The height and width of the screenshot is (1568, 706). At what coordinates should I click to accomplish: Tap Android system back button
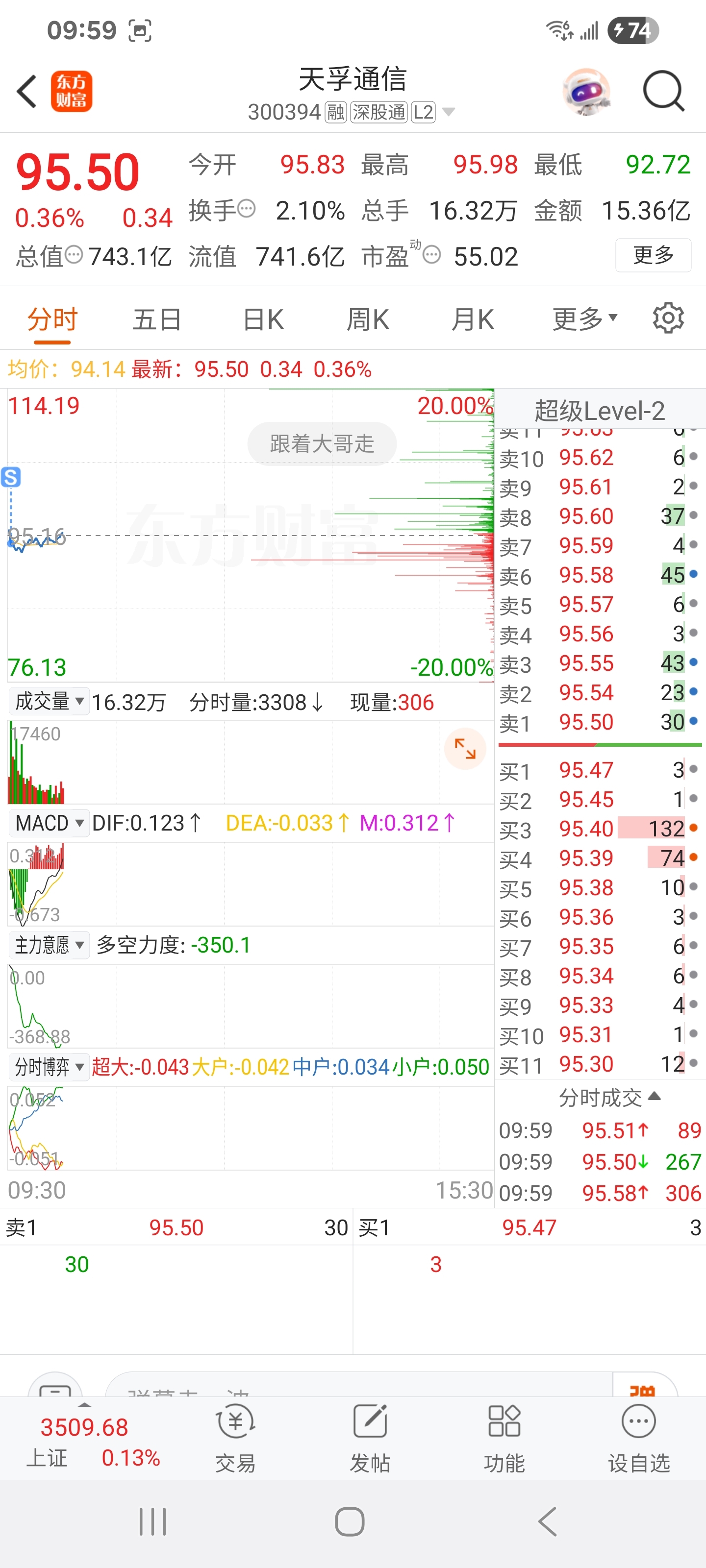tap(547, 1522)
